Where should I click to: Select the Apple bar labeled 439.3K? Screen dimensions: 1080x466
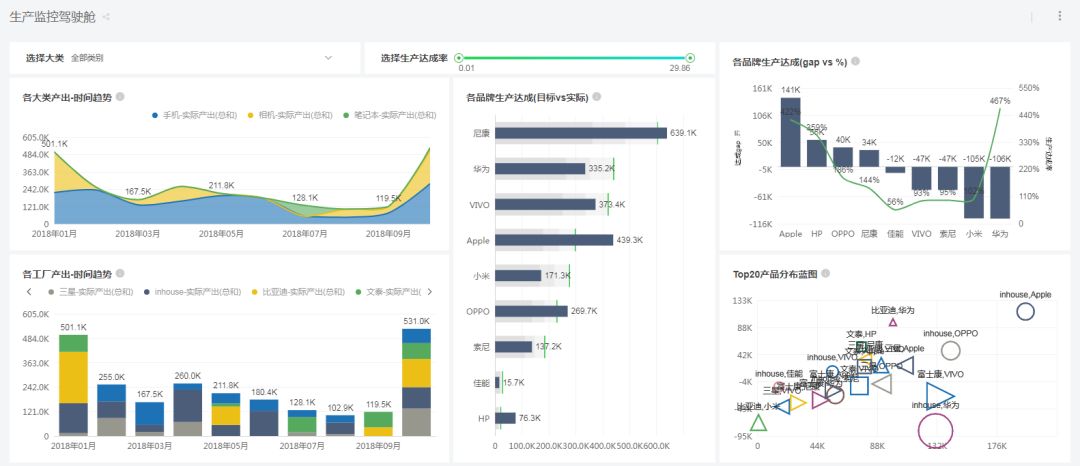[x=554, y=240]
